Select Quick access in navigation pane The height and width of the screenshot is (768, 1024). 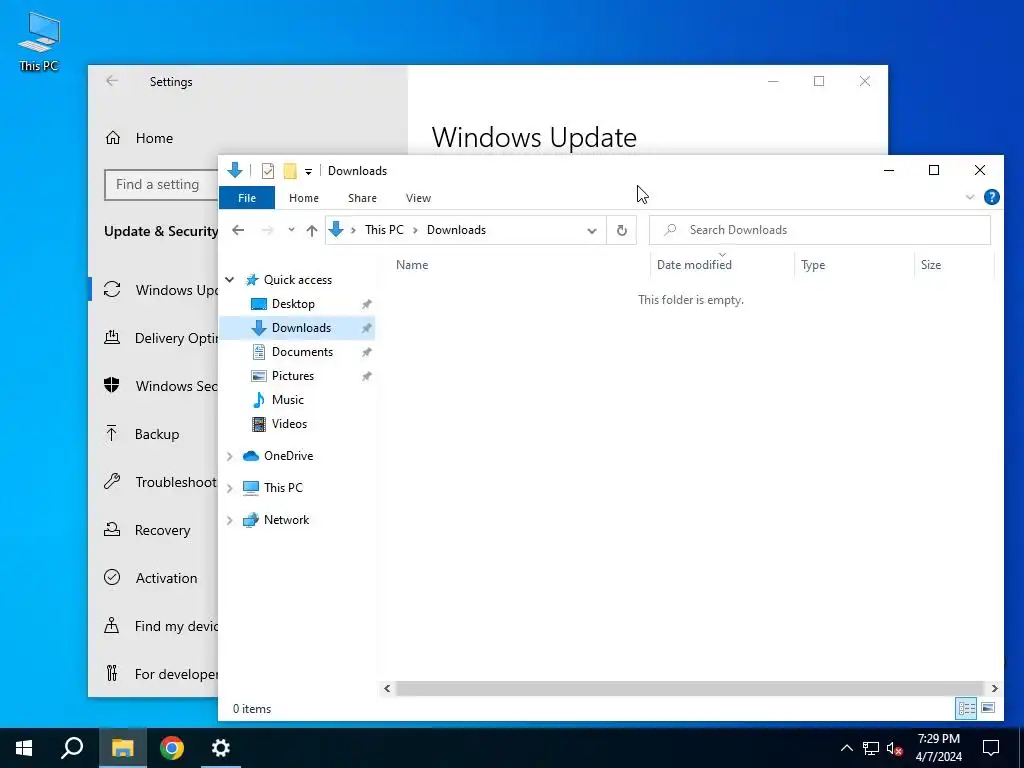click(x=298, y=280)
